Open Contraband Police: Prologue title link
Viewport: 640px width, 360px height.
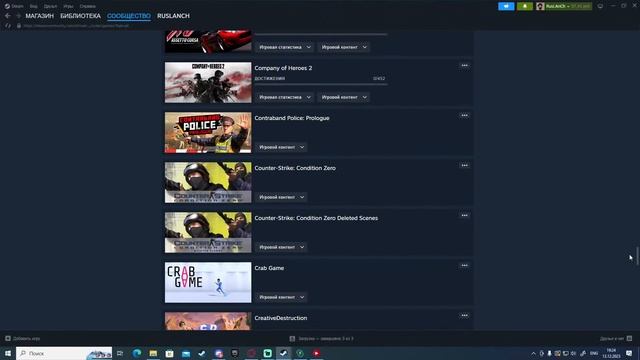tap(292, 118)
